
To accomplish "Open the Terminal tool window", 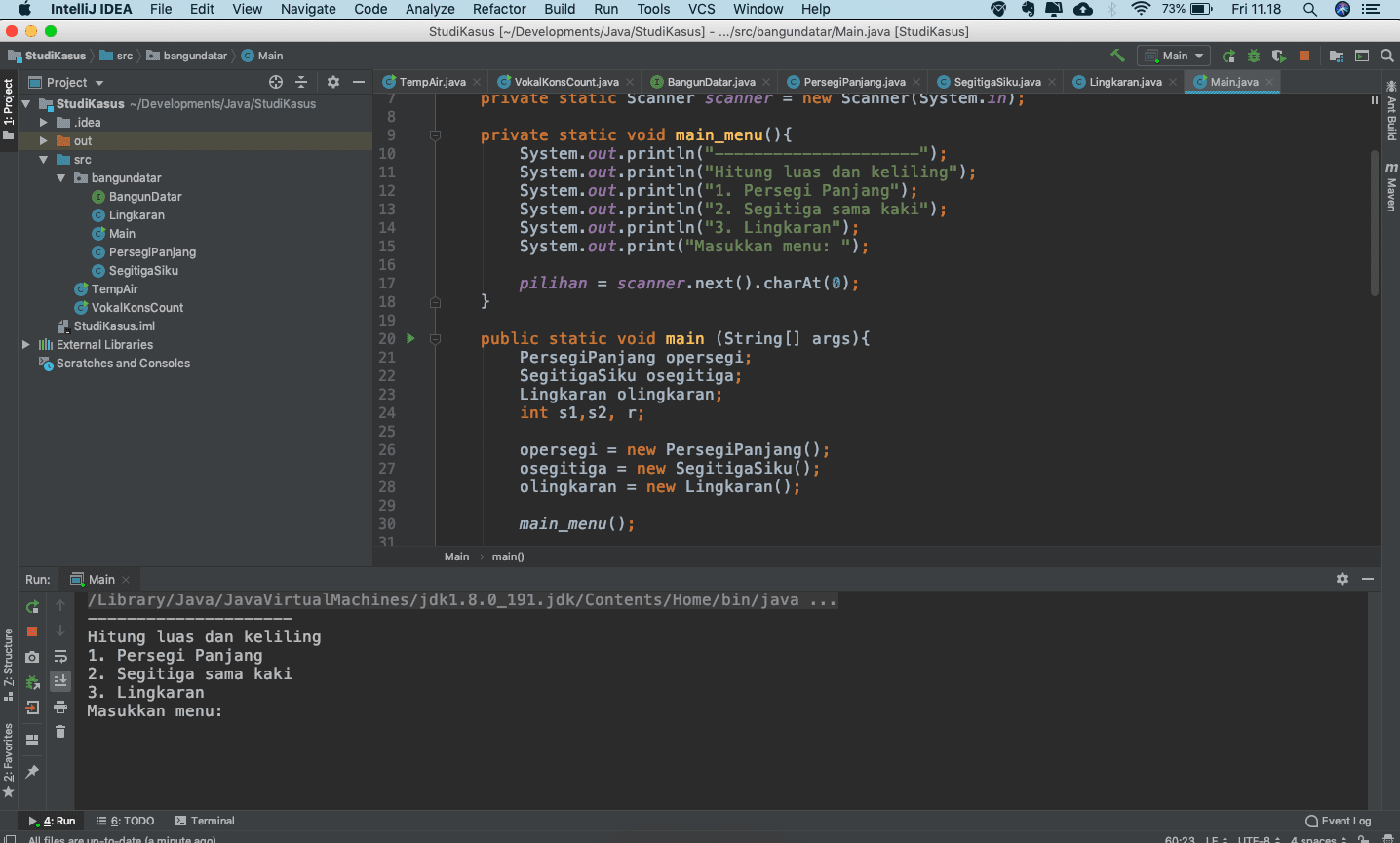I will tap(205, 821).
